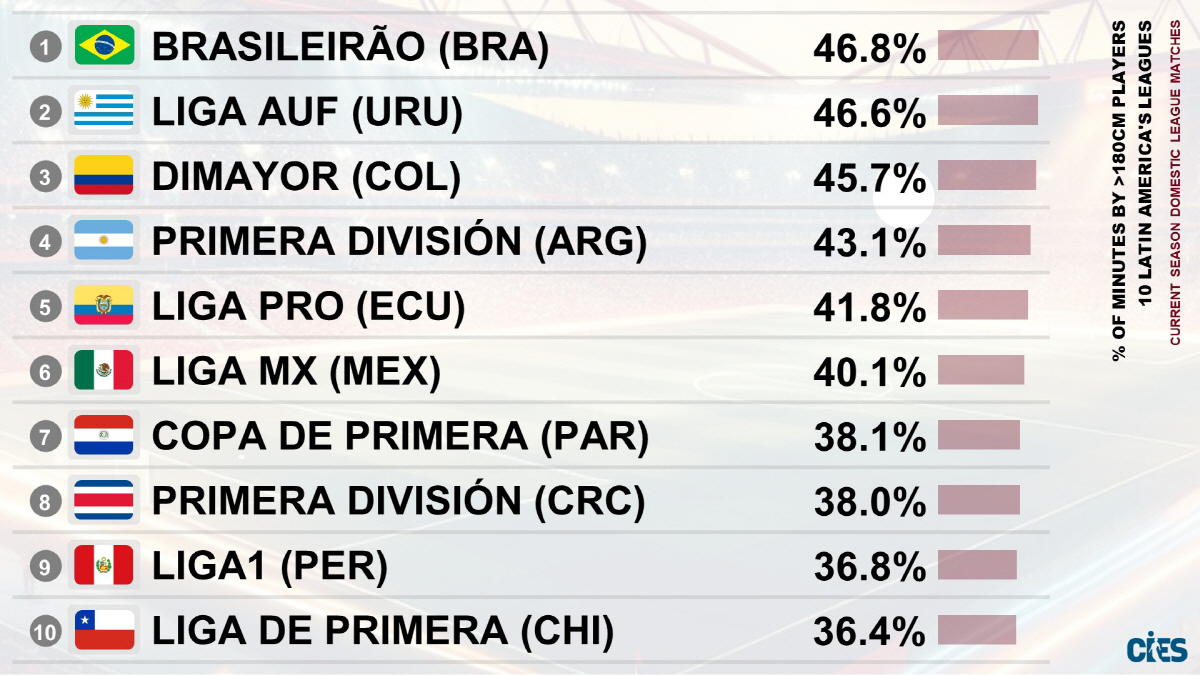Click the Uruguay flag icon

[104, 111]
